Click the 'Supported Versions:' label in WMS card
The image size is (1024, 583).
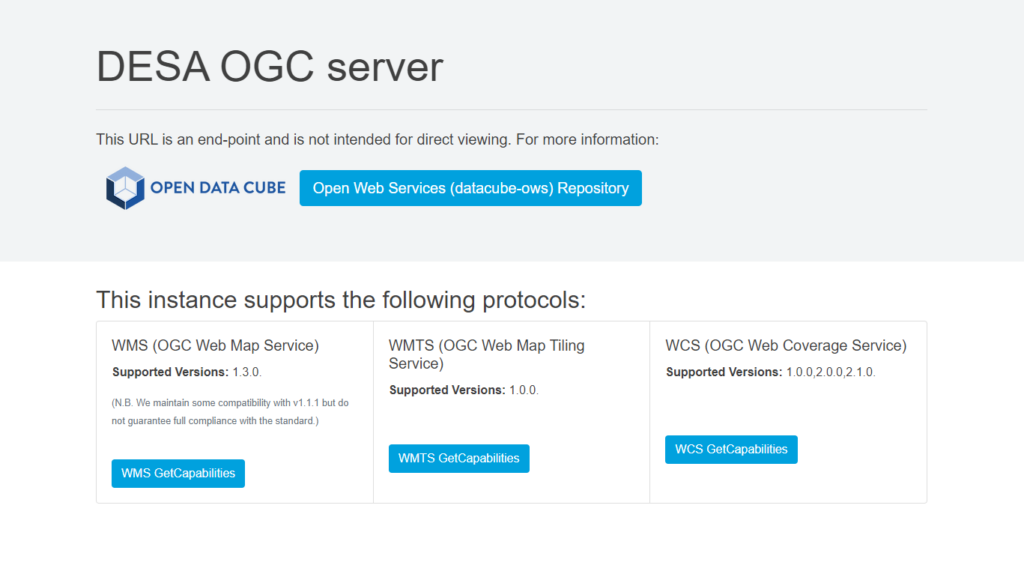[x=170, y=372]
